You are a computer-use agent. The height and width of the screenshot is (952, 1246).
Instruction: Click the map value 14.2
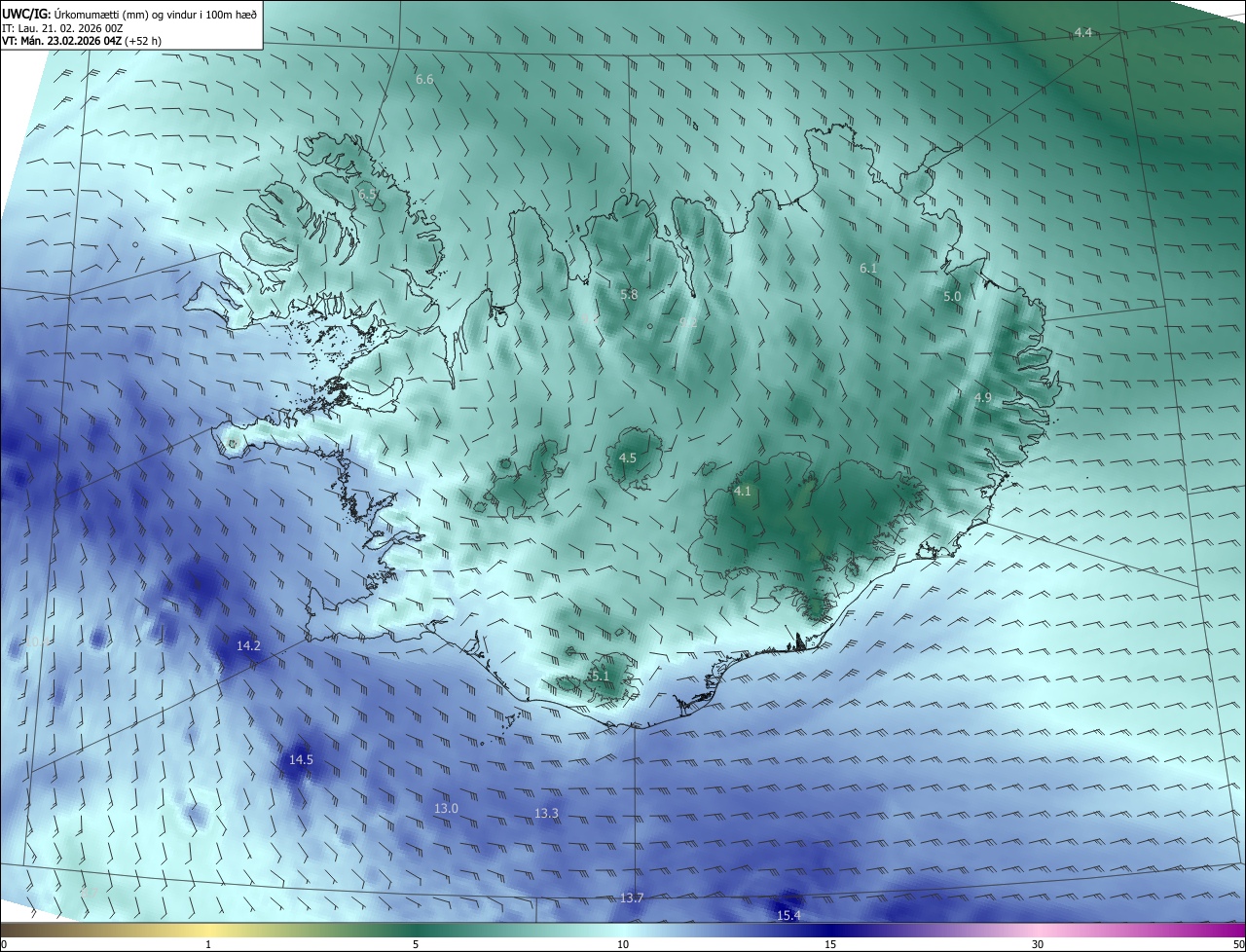(x=248, y=646)
